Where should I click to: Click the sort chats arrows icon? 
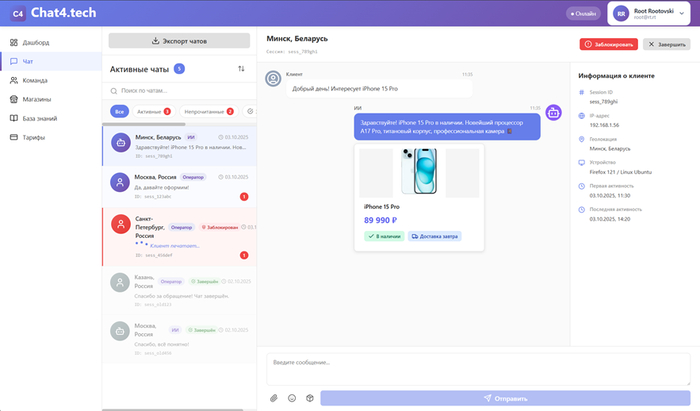click(x=241, y=69)
